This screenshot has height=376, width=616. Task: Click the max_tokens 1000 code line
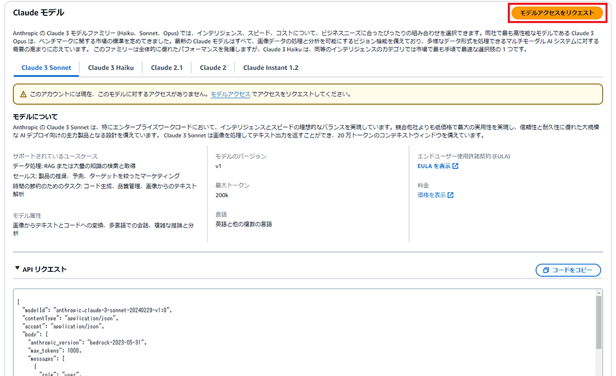(x=54, y=350)
